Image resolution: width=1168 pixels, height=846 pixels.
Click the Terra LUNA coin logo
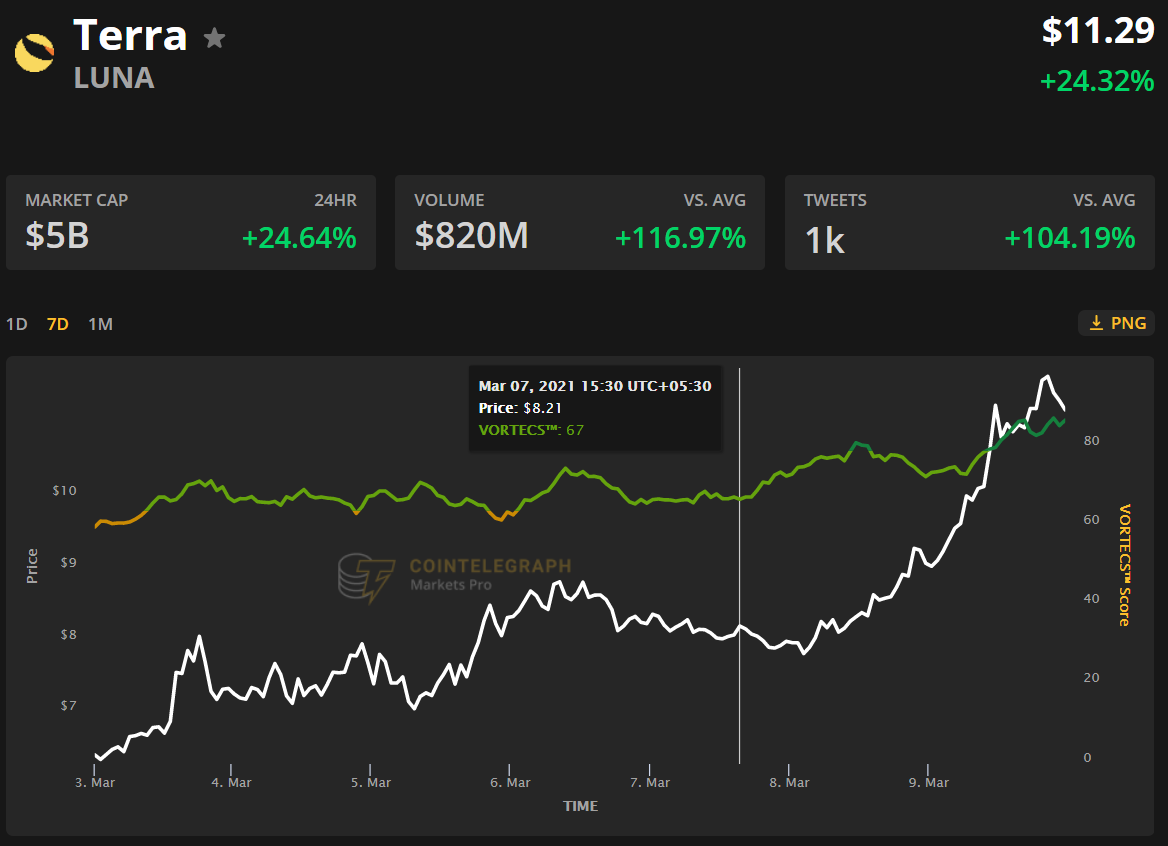(35, 53)
